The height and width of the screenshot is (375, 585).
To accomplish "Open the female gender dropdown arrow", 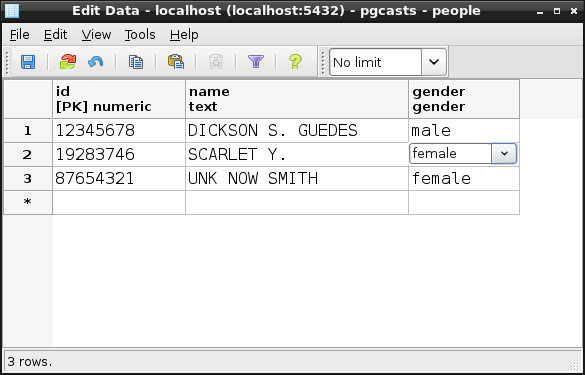I will coord(504,153).
